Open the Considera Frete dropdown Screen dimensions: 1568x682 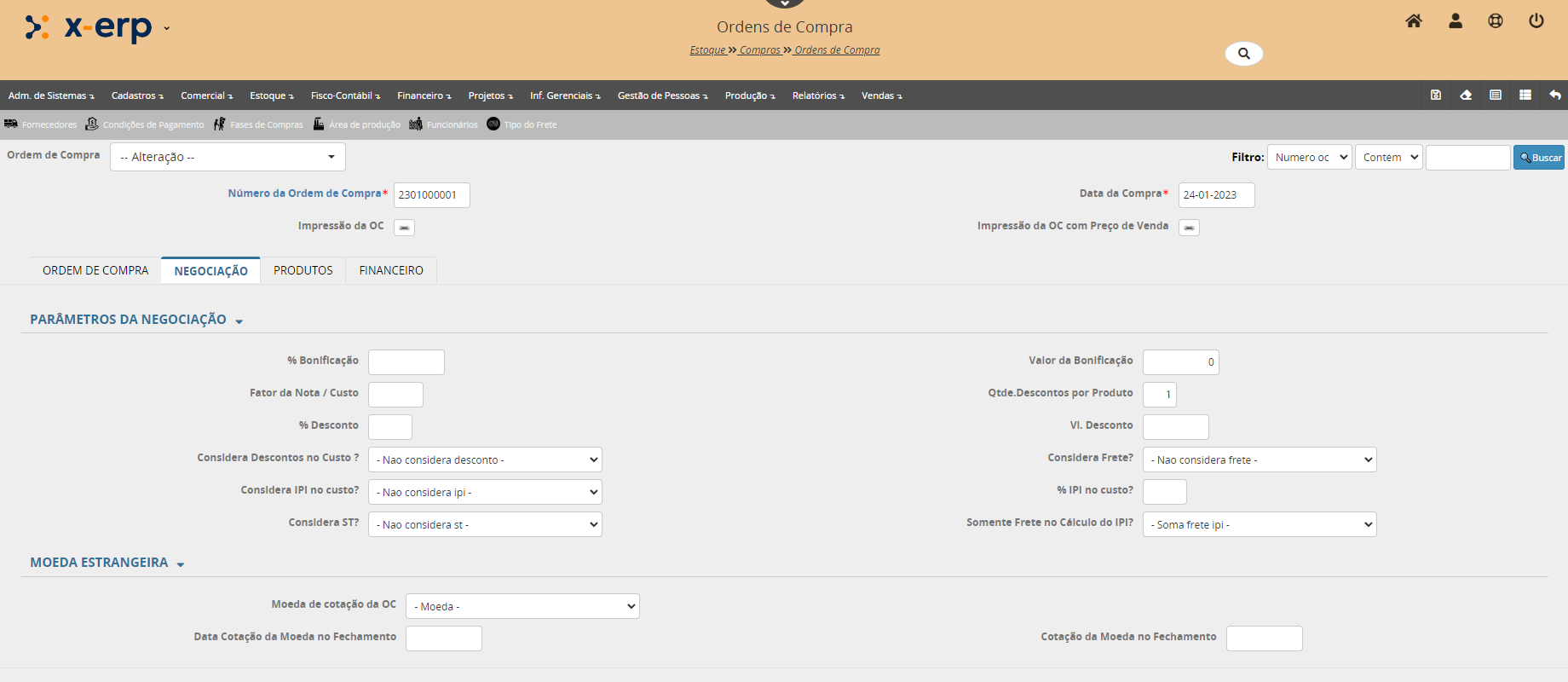pos(1259,459)
